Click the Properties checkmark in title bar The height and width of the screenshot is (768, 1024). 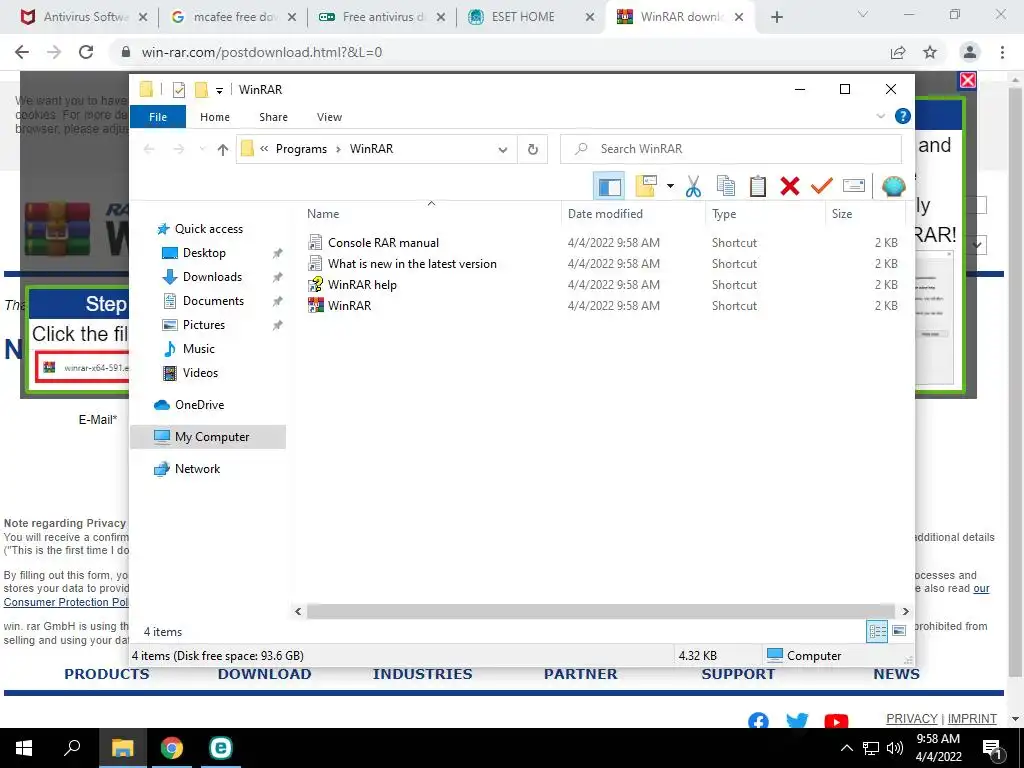(178, 89)
